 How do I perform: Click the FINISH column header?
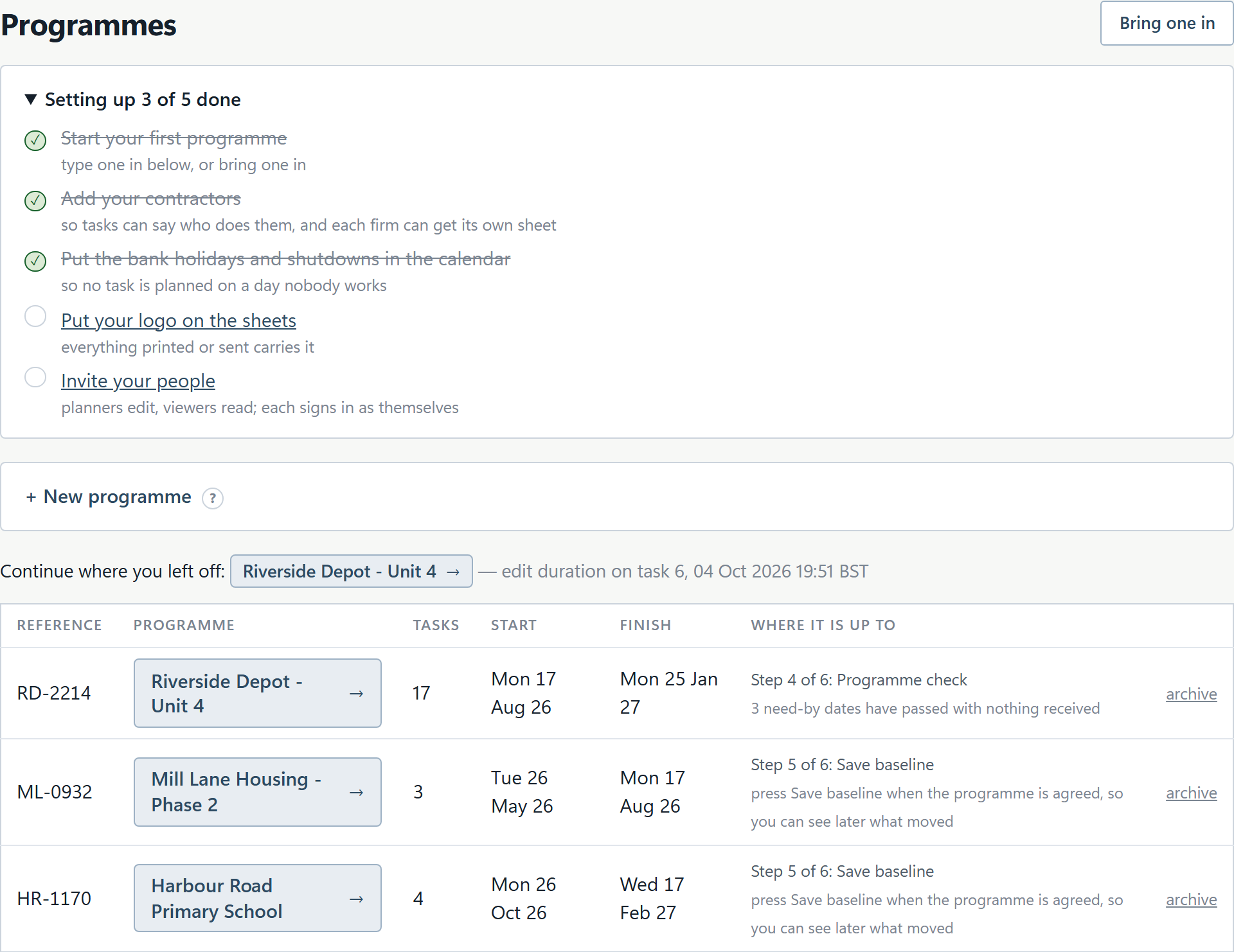point(645,625)
